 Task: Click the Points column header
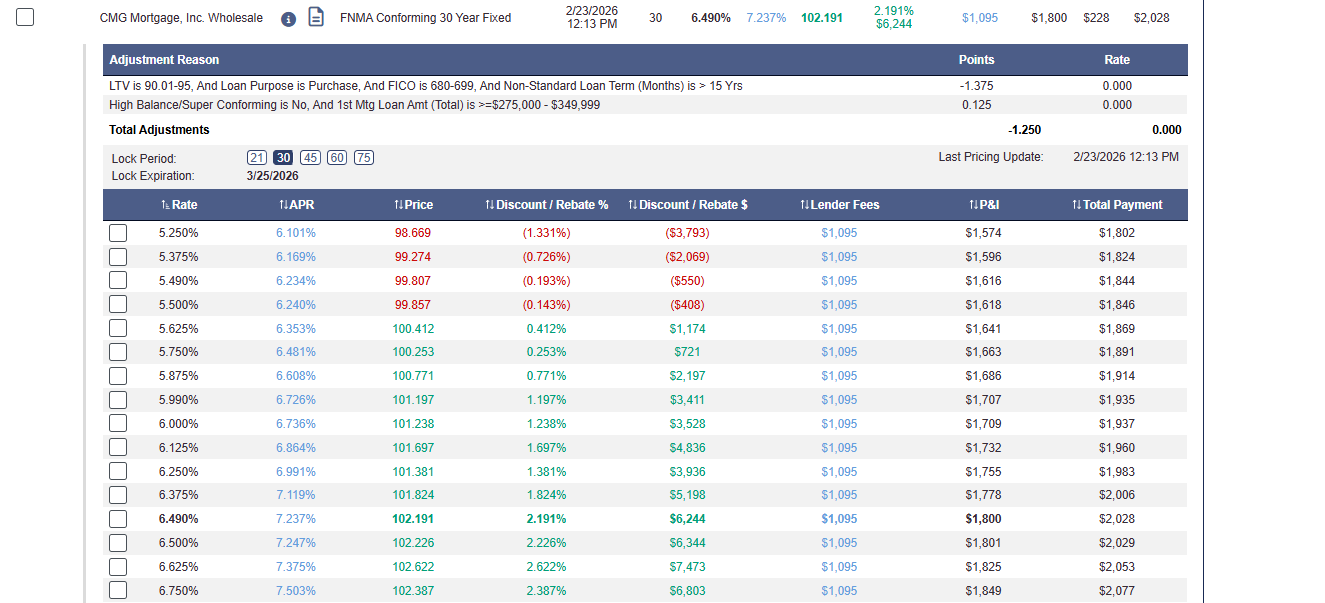click(976, 60)
